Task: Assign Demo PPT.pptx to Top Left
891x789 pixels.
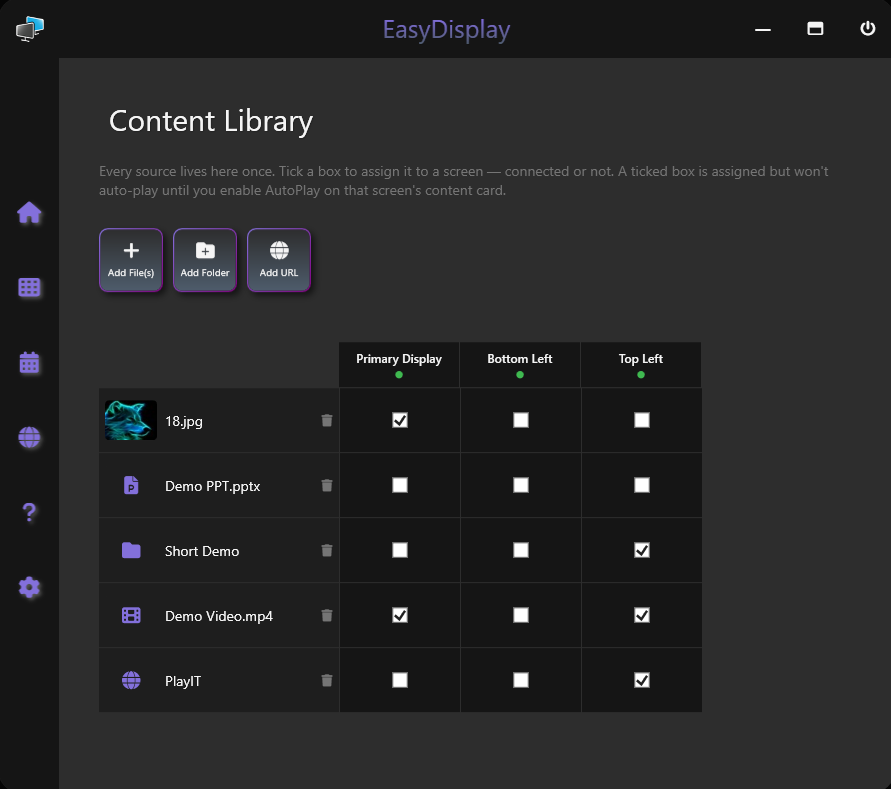Action: [x=642, y=485]
